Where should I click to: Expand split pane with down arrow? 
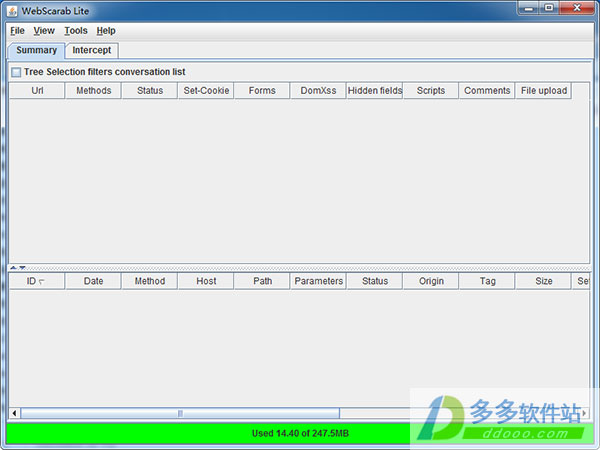[22, 268]
